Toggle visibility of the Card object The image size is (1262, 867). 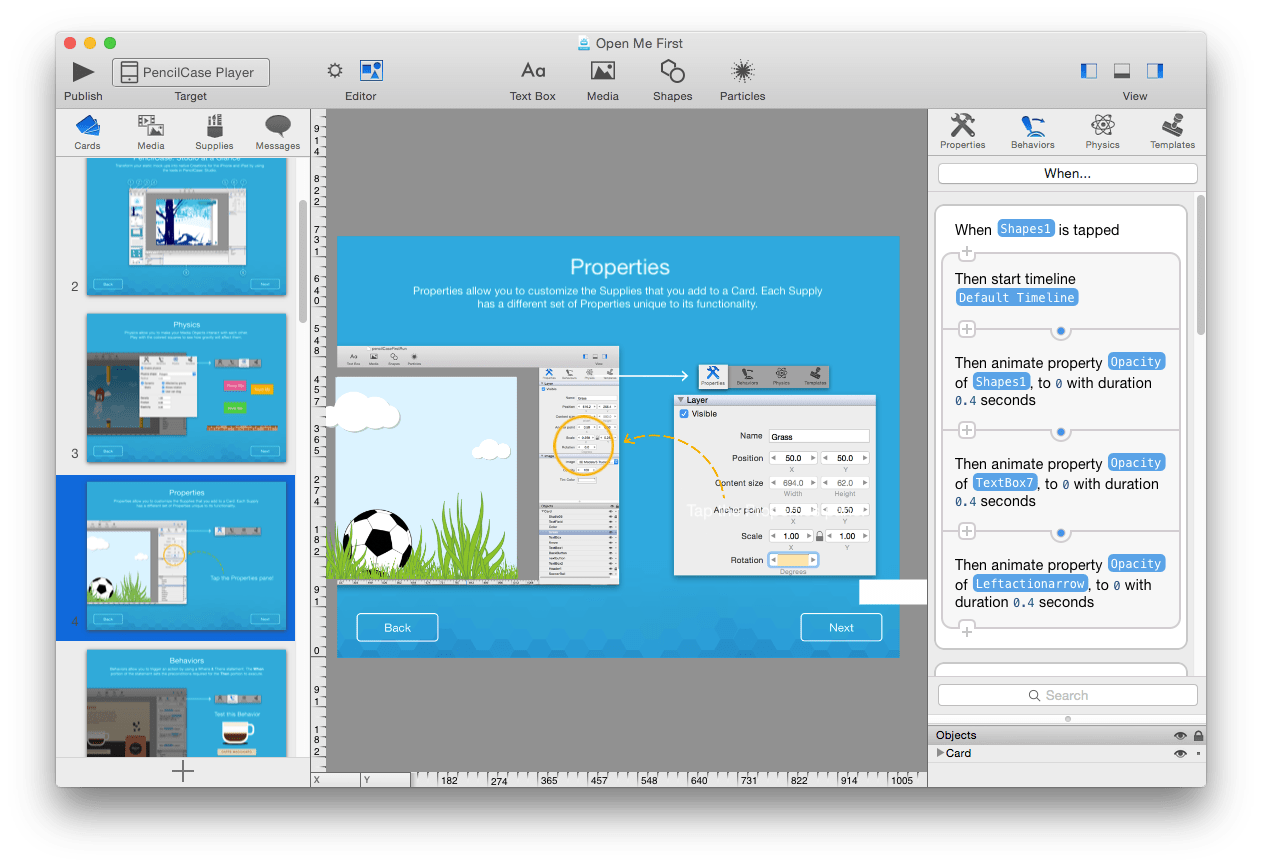tap(1180, 753)
